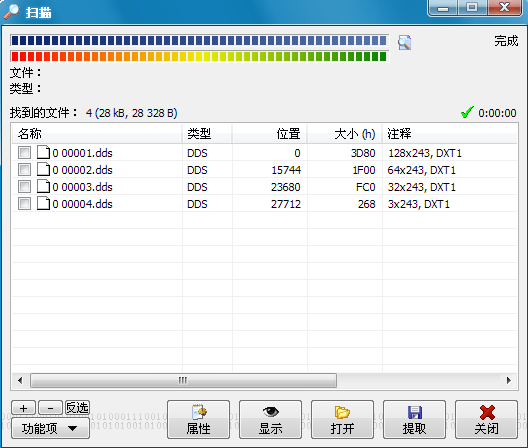Open properties with the 属性 button
The height and width of the screenshot is (448, 528).
198,419
